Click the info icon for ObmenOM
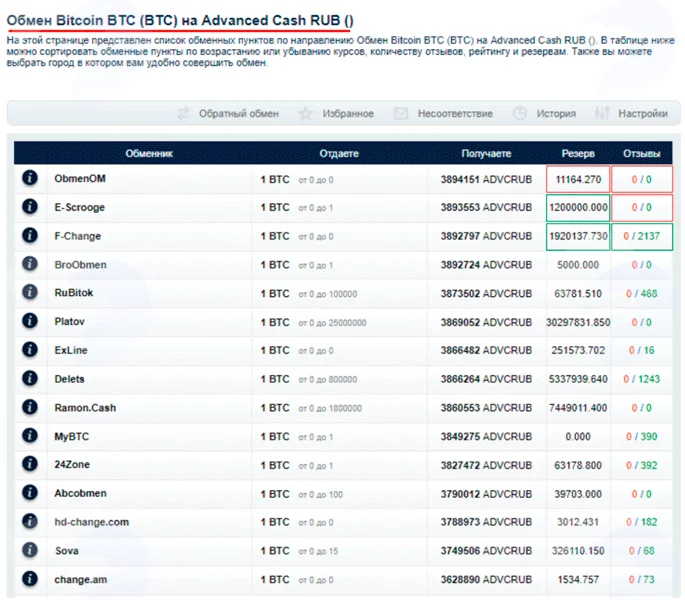Viewport: 685px width, 600px height. point(30,178)
